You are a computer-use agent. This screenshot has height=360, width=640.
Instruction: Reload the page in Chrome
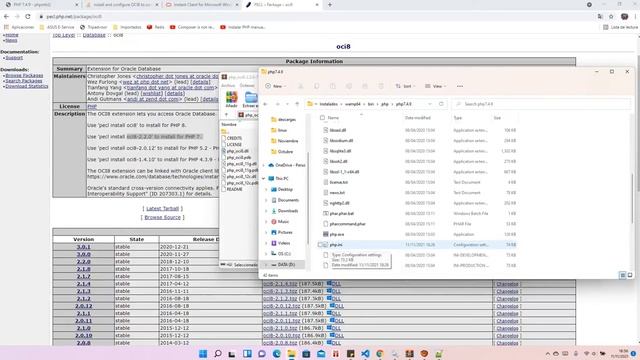(x=28, y=16)
